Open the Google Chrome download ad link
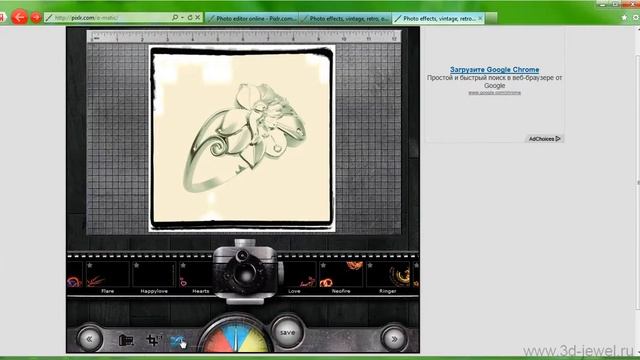The width and height of the screenshot is (640, 360). (494, 70)
